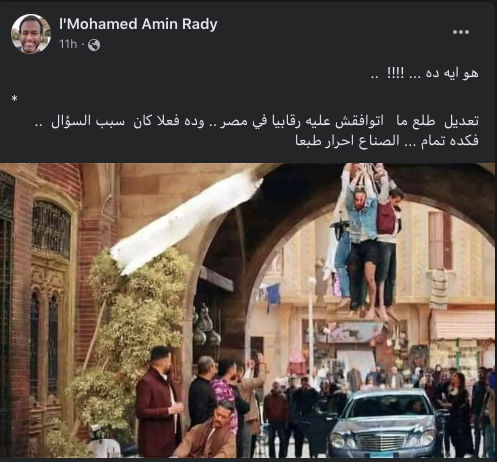The width and height of the screenshot is (497, 462).
Task: Click the ornate arched window on left building
Action: click(52, 230)
